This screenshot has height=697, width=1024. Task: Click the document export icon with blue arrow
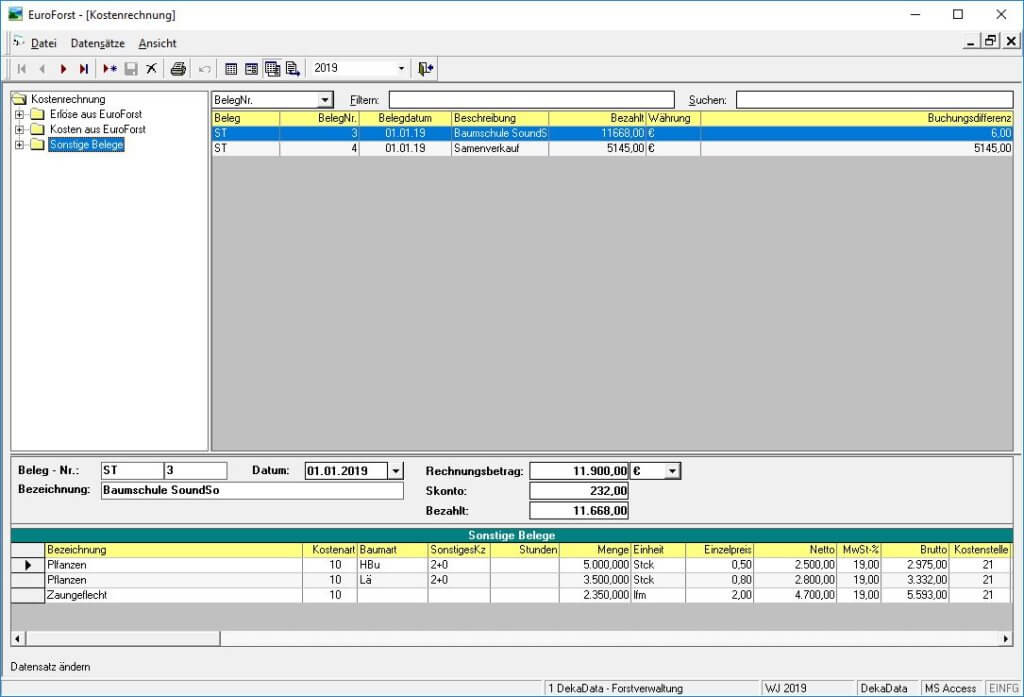pos(293,69)
